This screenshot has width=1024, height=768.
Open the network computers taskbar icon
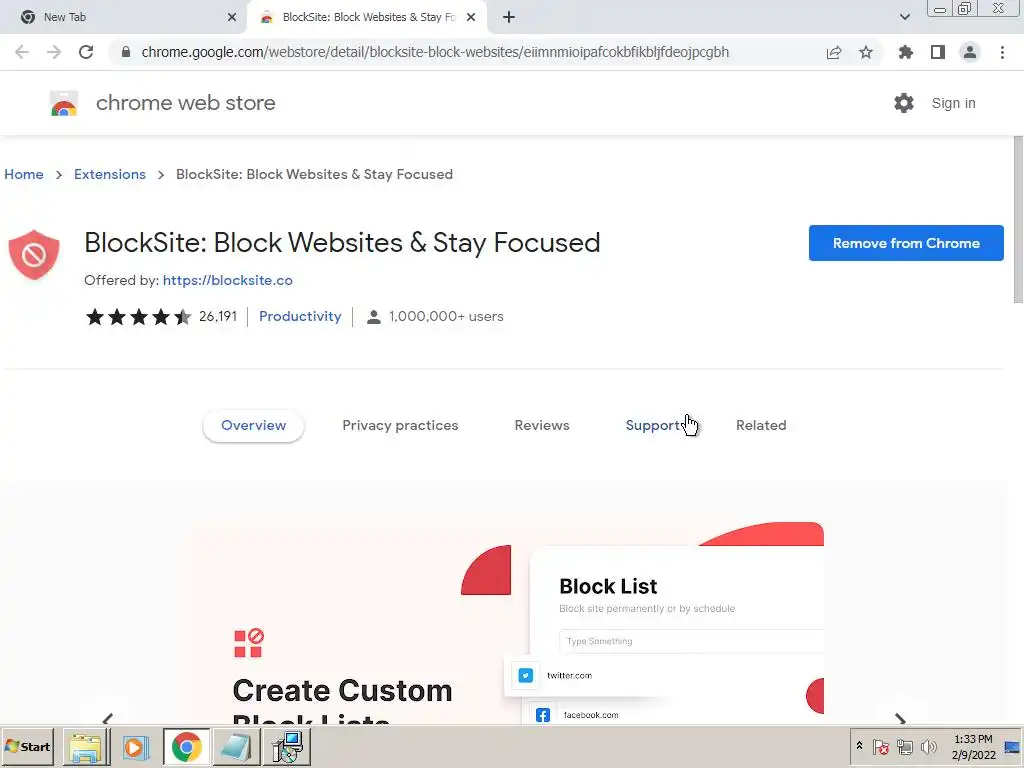coord(287,746)
